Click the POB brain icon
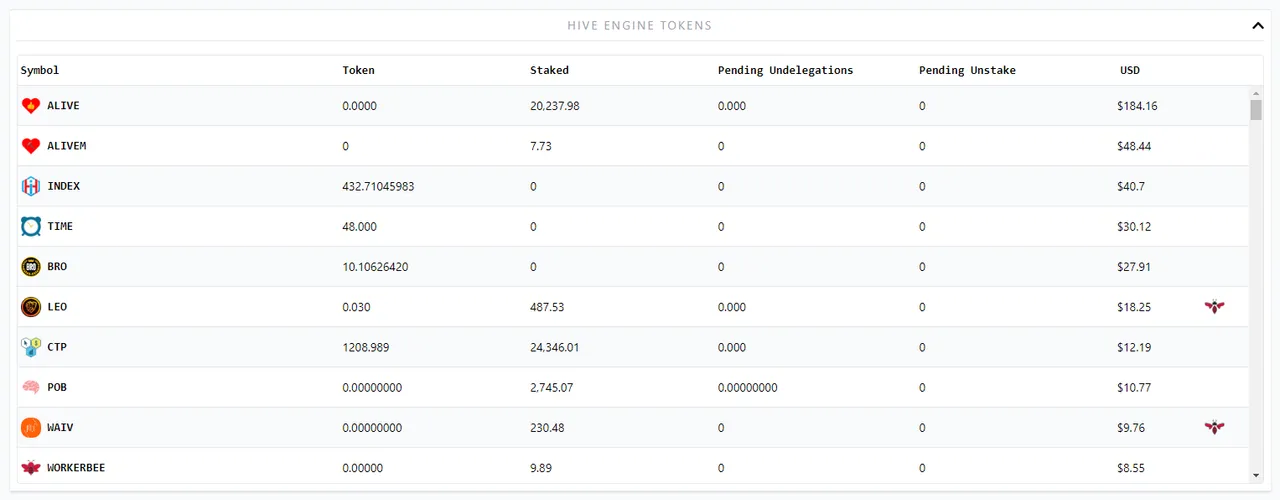The width and height of the screenshot is (1280, 500). [31, 387]
